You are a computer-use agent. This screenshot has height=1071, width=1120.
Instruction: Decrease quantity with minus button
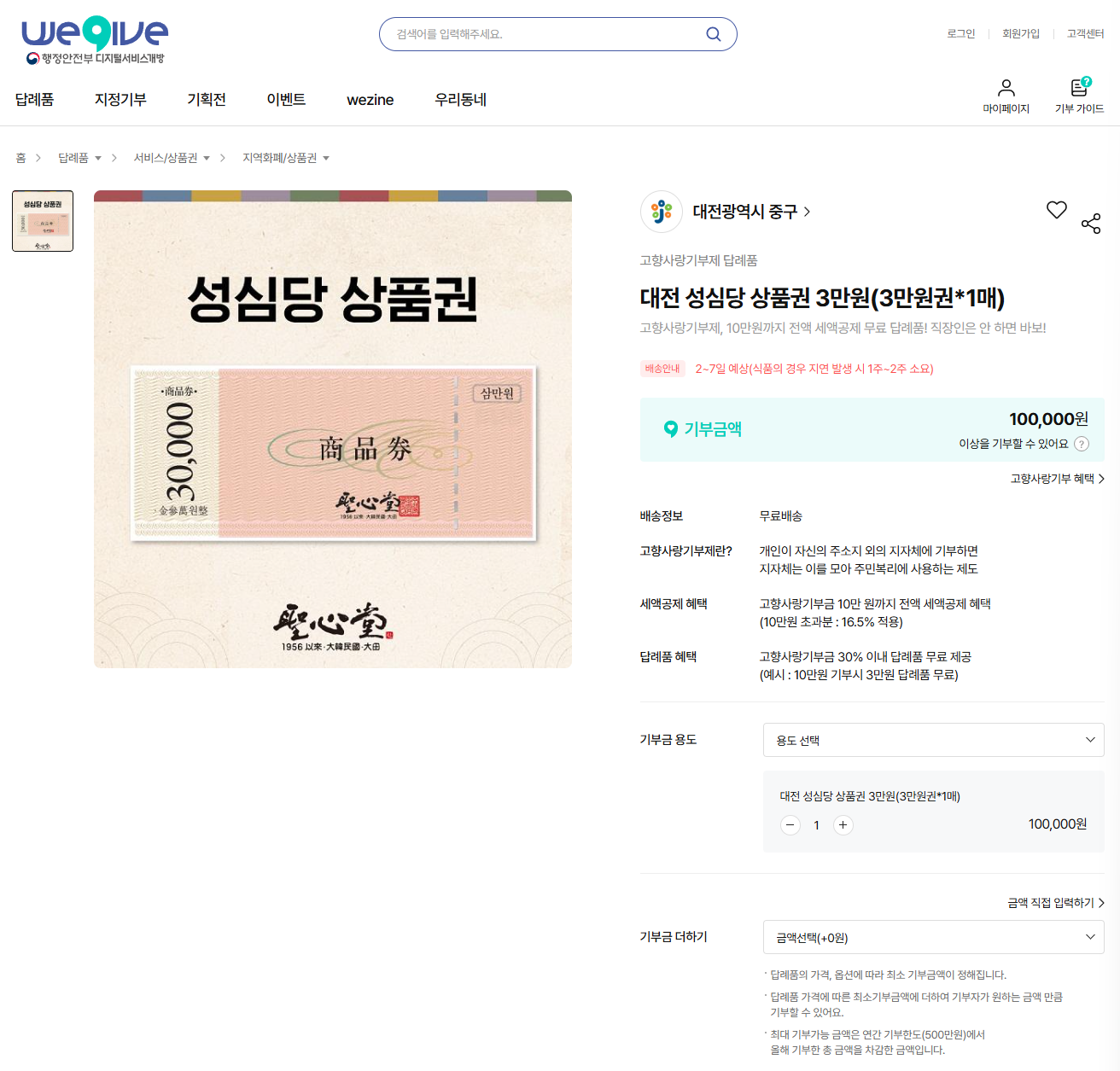(790, 825)
